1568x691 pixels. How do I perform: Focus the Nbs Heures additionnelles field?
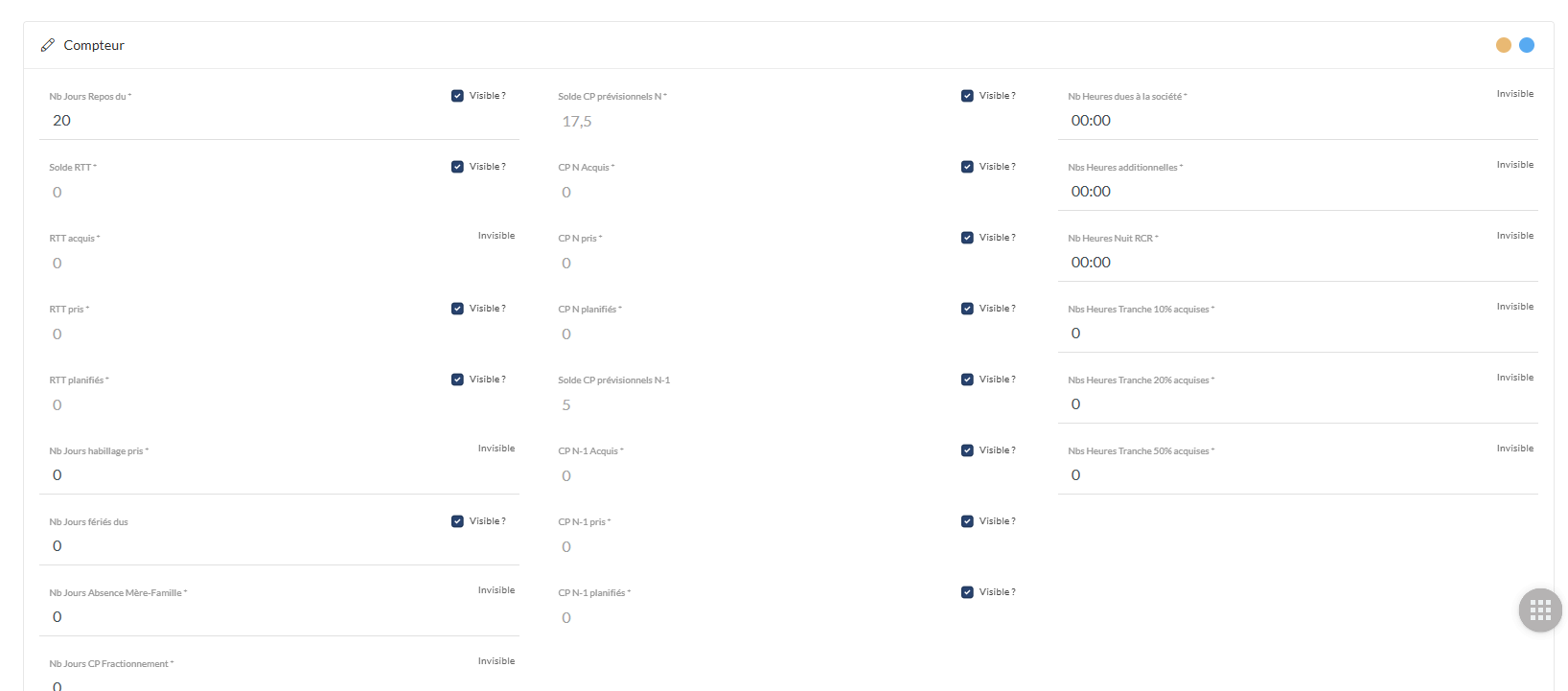coord(1294,192)
